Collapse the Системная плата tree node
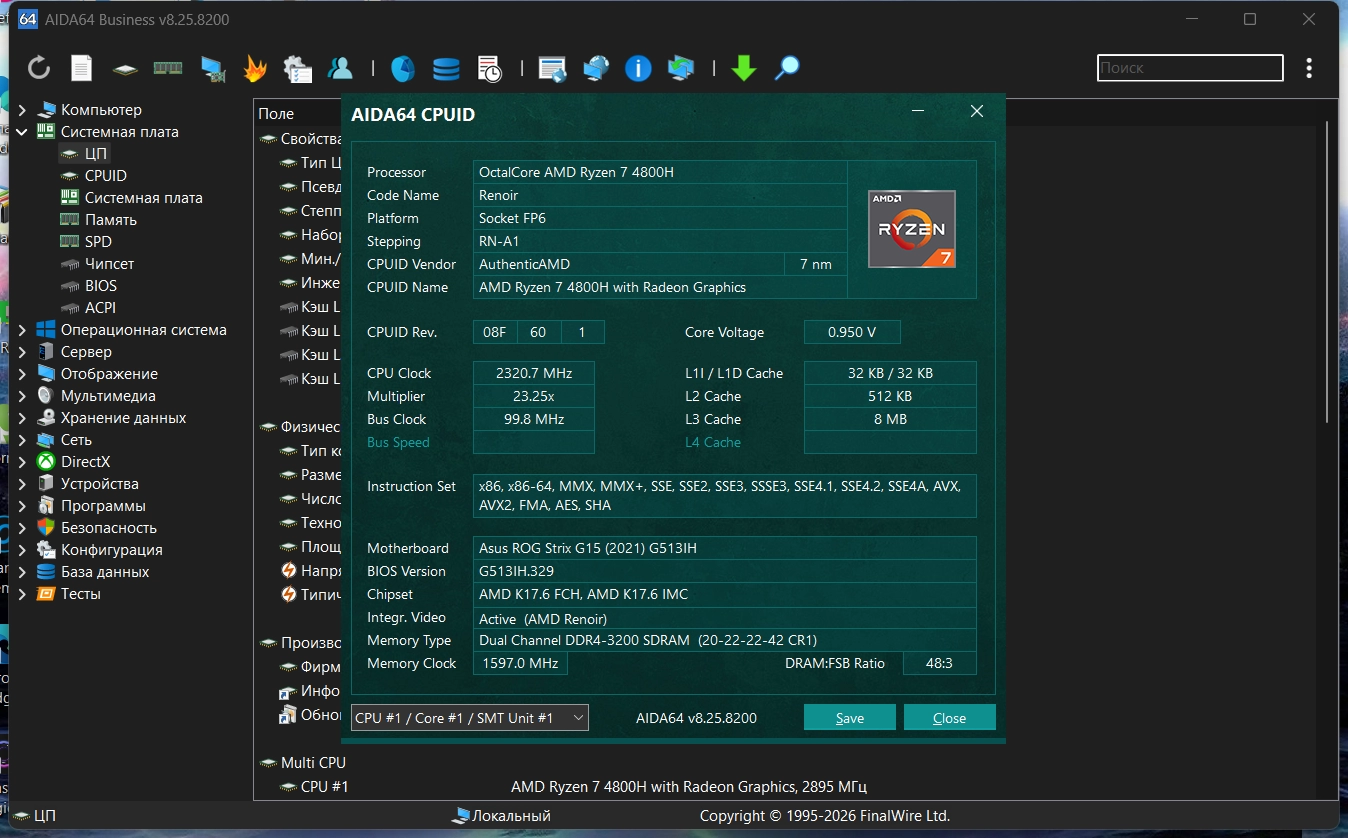The height and width of the screenshot is (838, 1348). (x=22, y=132)
